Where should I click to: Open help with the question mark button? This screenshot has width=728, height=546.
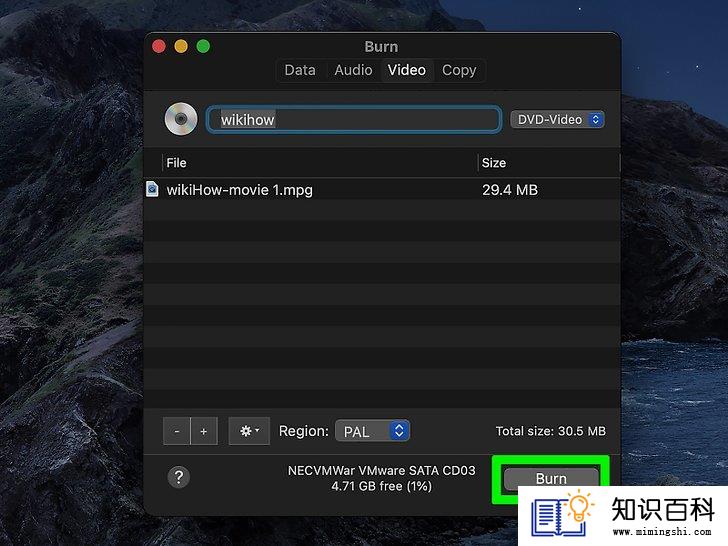point(179,477)
